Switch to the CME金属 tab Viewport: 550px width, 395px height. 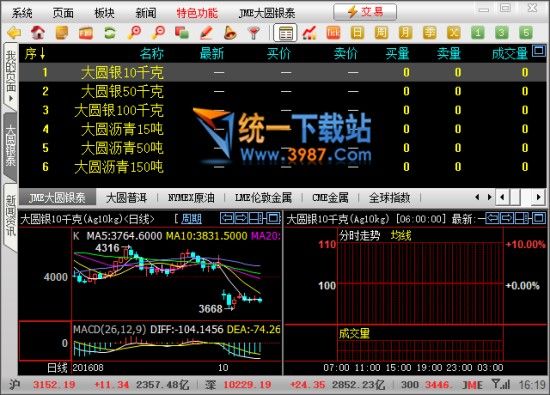pos(330,198)
